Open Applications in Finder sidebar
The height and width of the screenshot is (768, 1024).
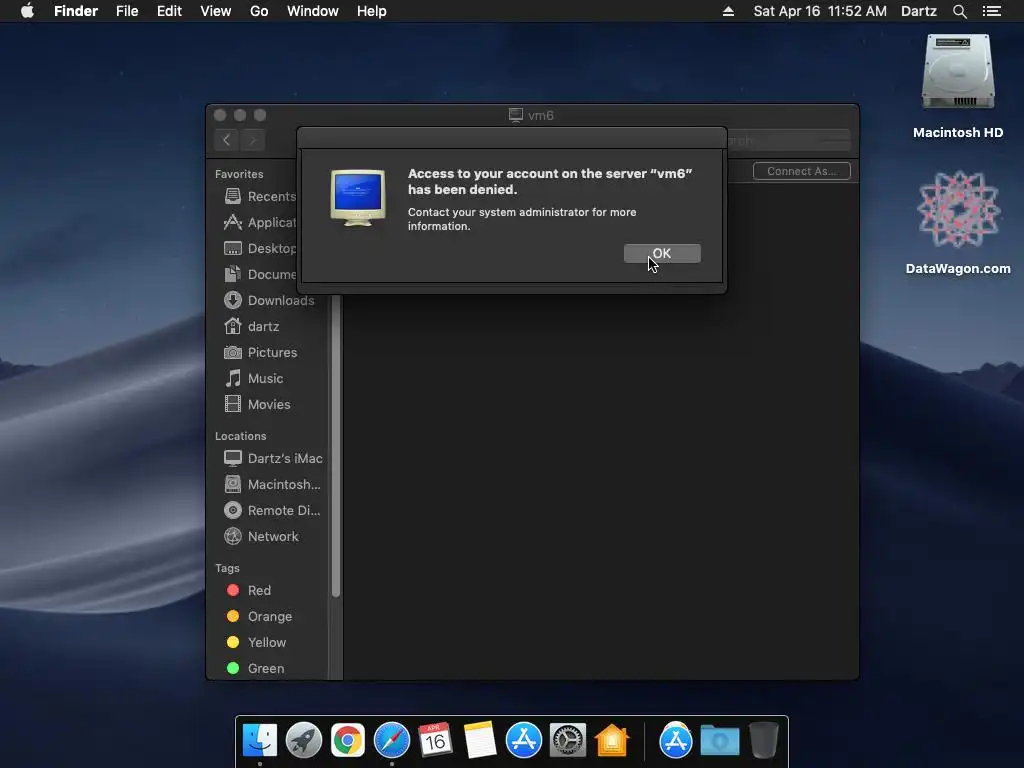point(260,223)
